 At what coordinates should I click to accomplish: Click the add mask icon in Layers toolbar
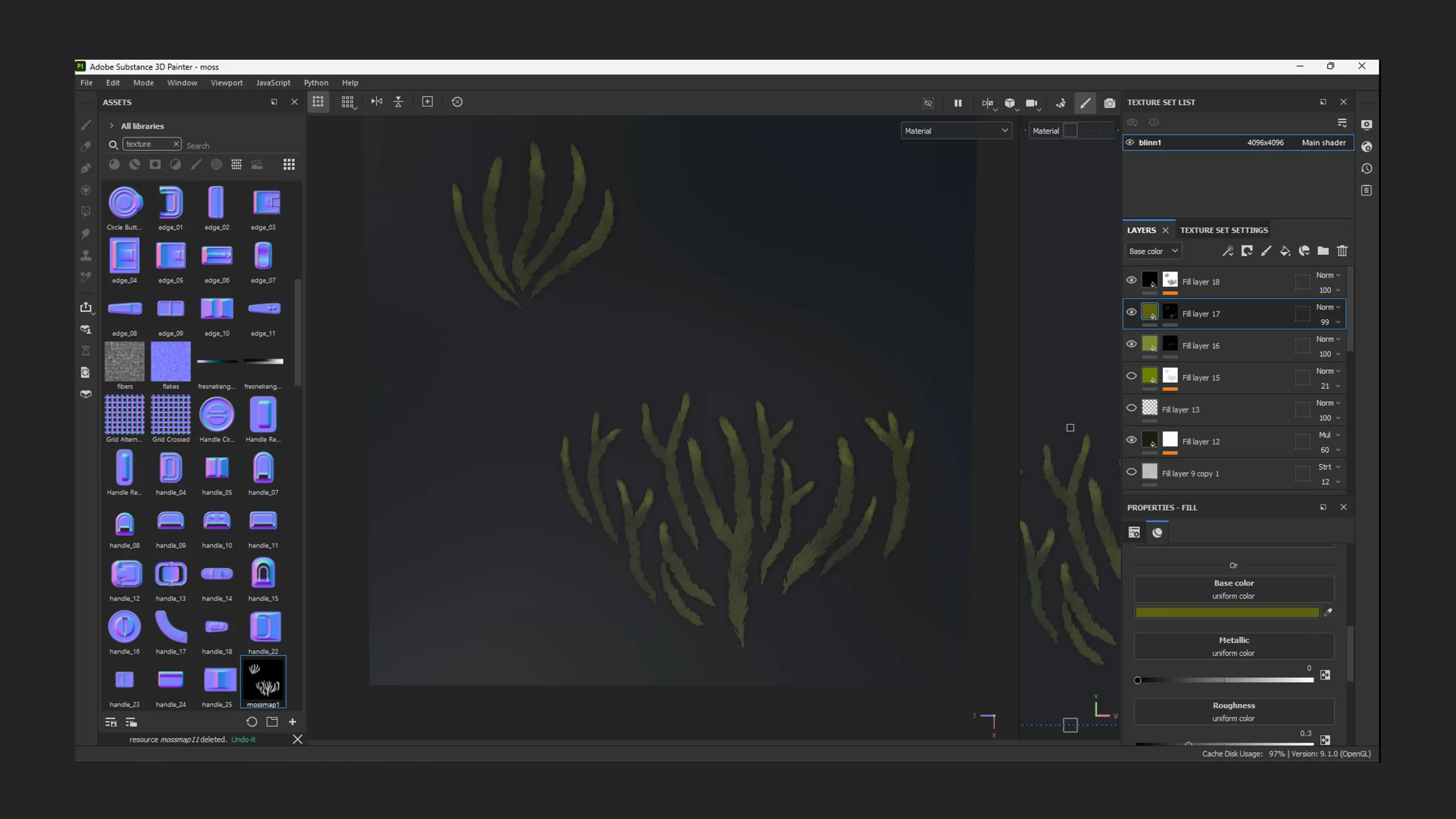tap(1247, 251)
